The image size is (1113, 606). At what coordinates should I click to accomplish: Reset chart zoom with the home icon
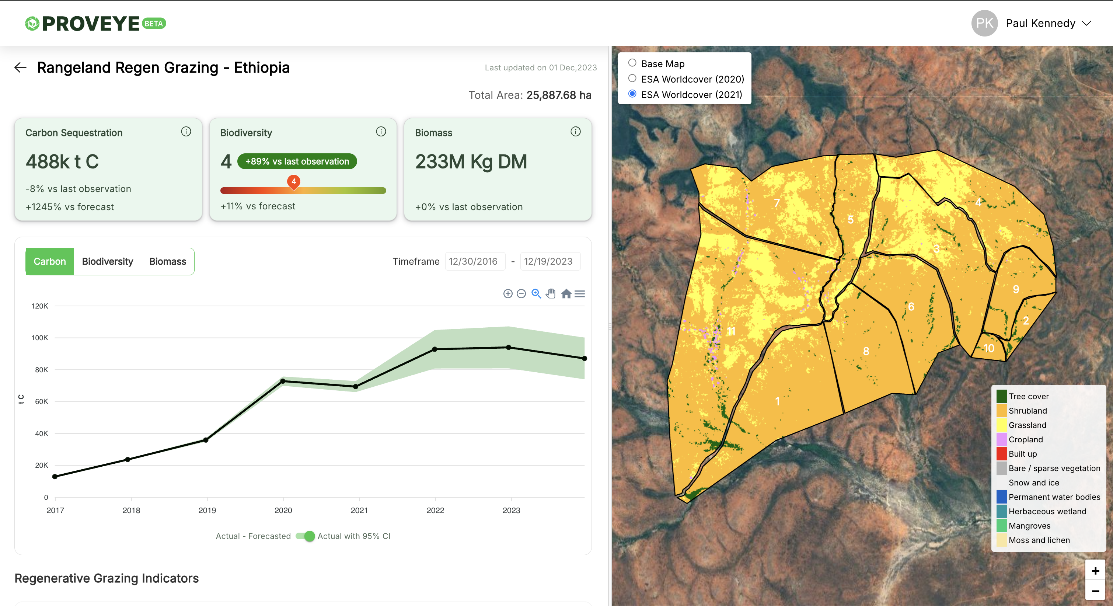point(566,294)
